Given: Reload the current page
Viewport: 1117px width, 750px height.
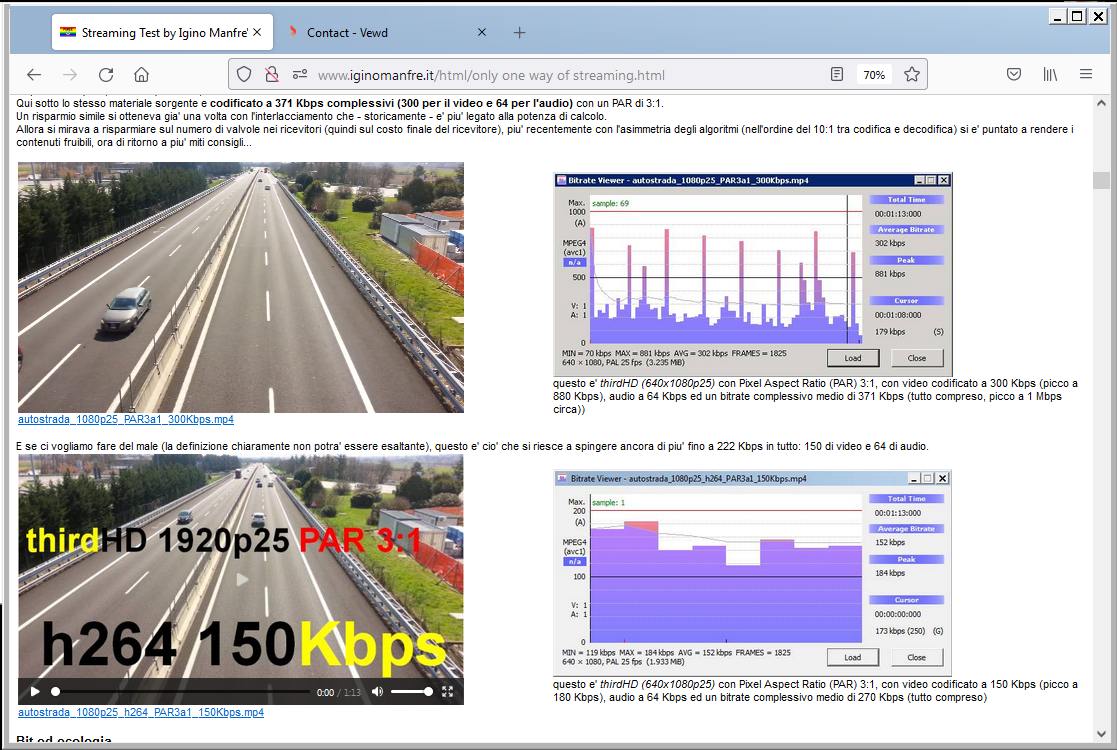Looking at the screenshot, I should coord(106,75).
